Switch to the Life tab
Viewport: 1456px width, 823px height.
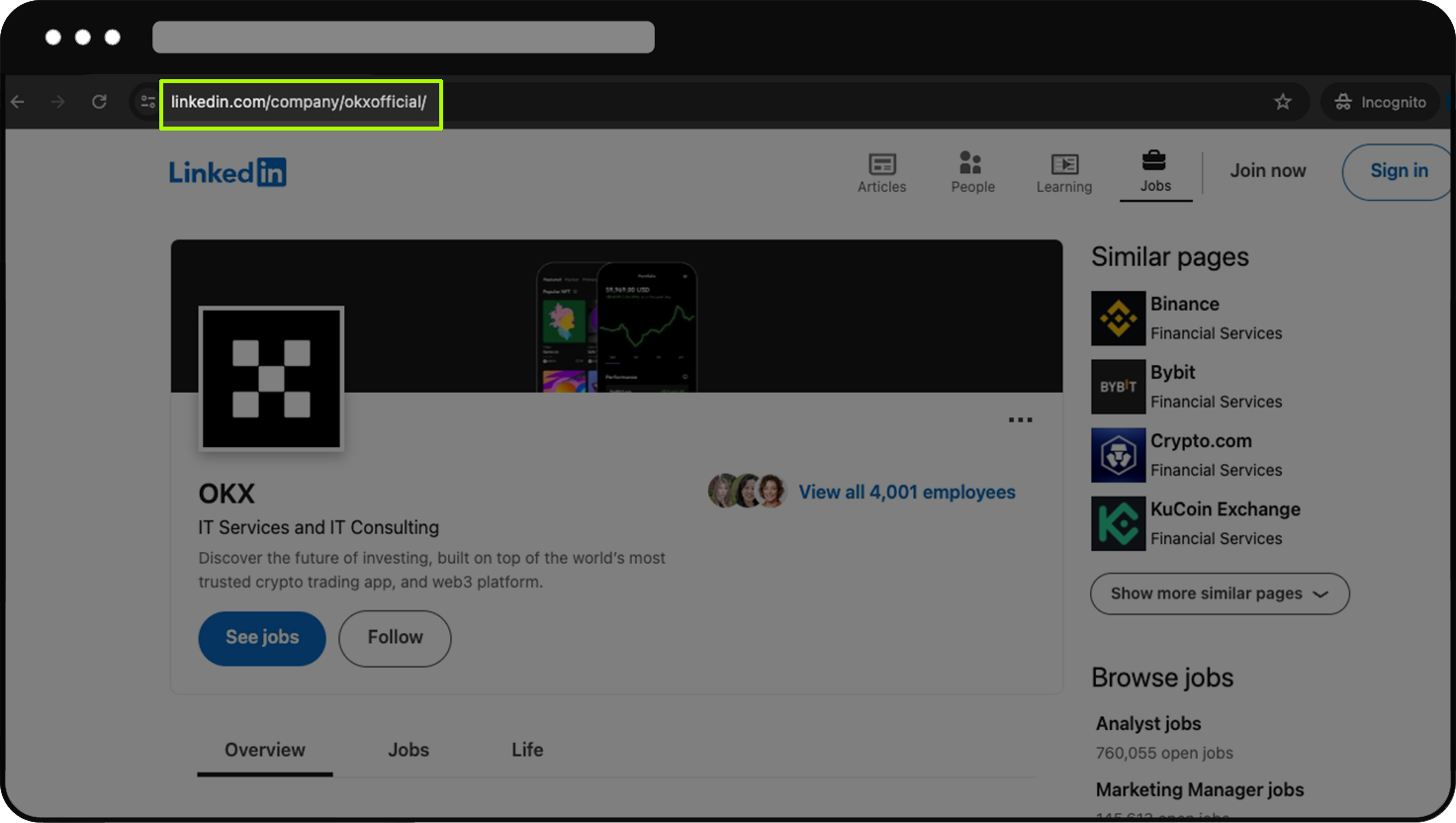coord(527,750)
